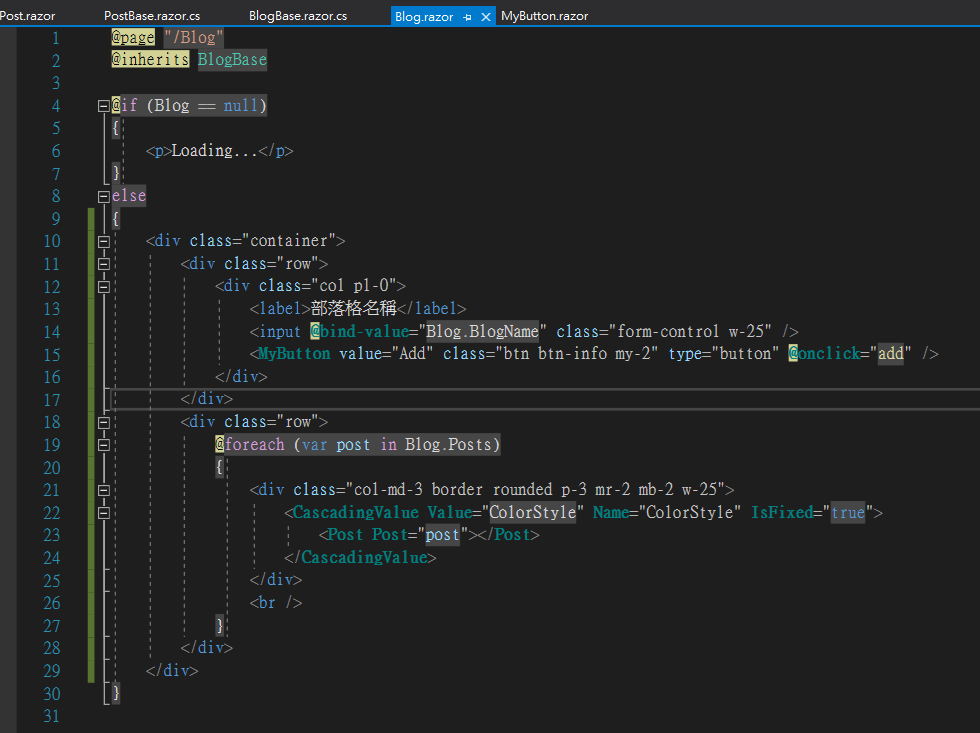Click the Post component tag on line 23
Screen dimensions: 980x733
pyautogui.click(x=345, y=535)
